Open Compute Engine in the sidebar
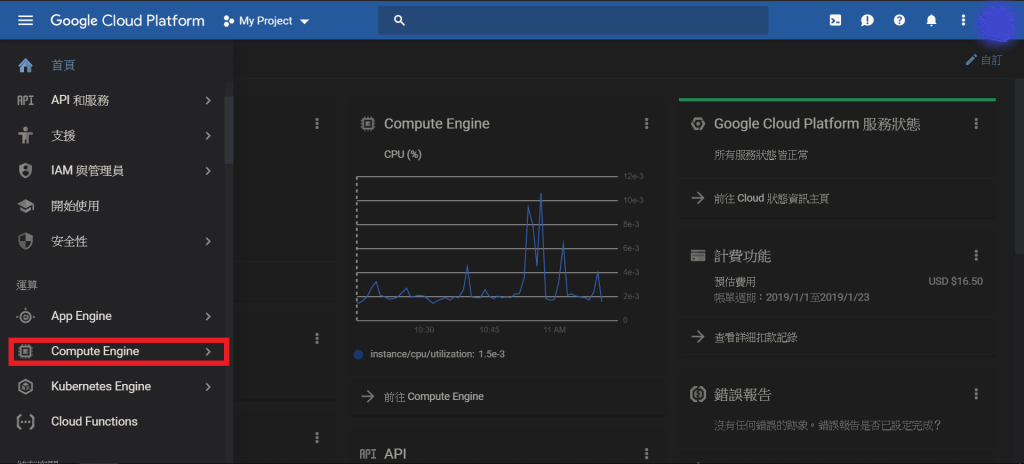 (118, 352)
